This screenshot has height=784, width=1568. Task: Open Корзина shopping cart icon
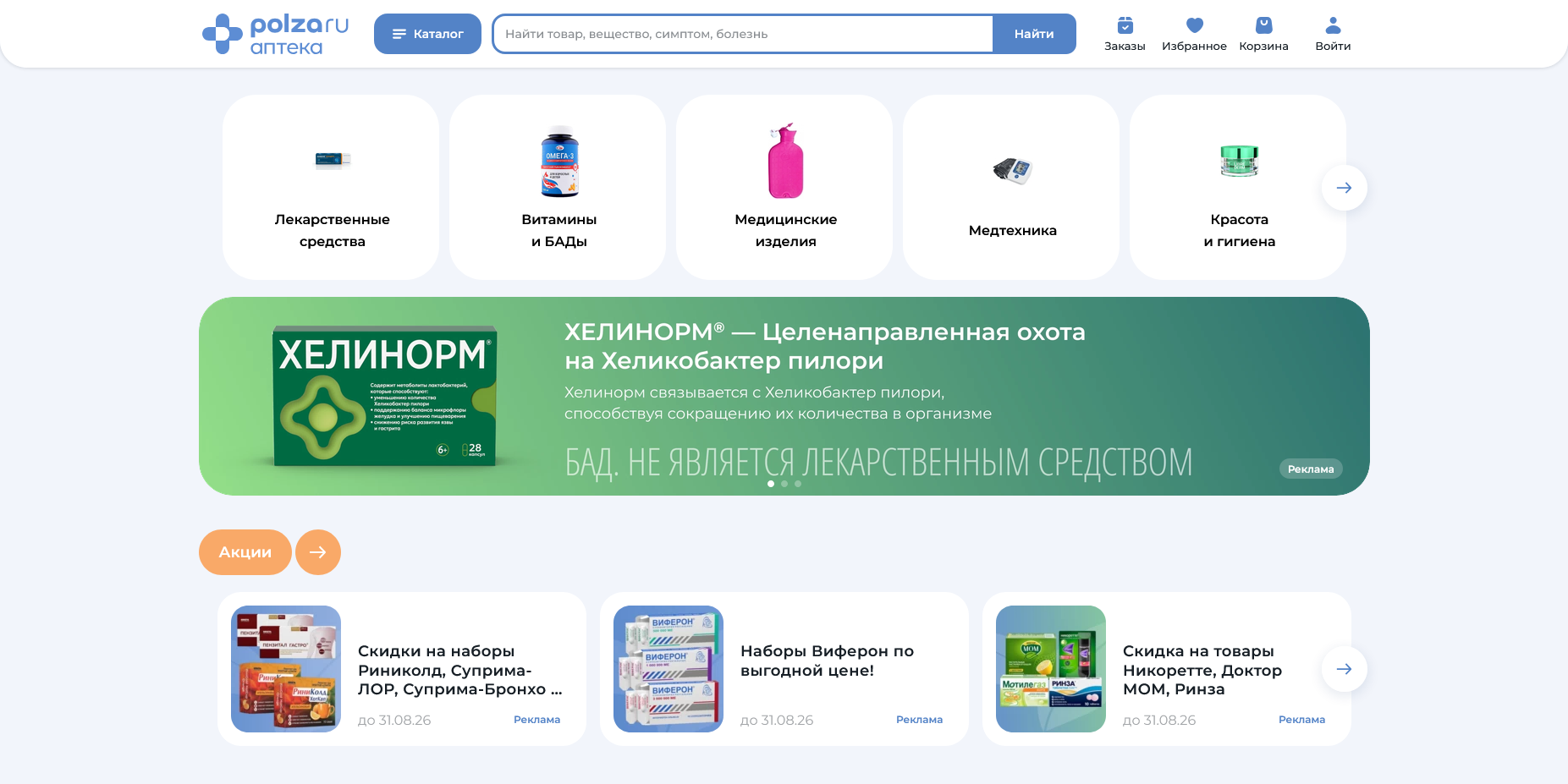click(1263, 34)
